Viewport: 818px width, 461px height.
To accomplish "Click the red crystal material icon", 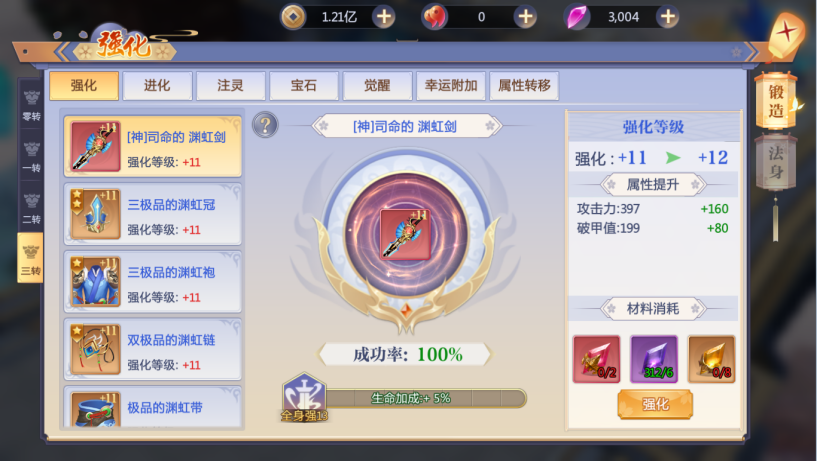I will click(596, 359).
